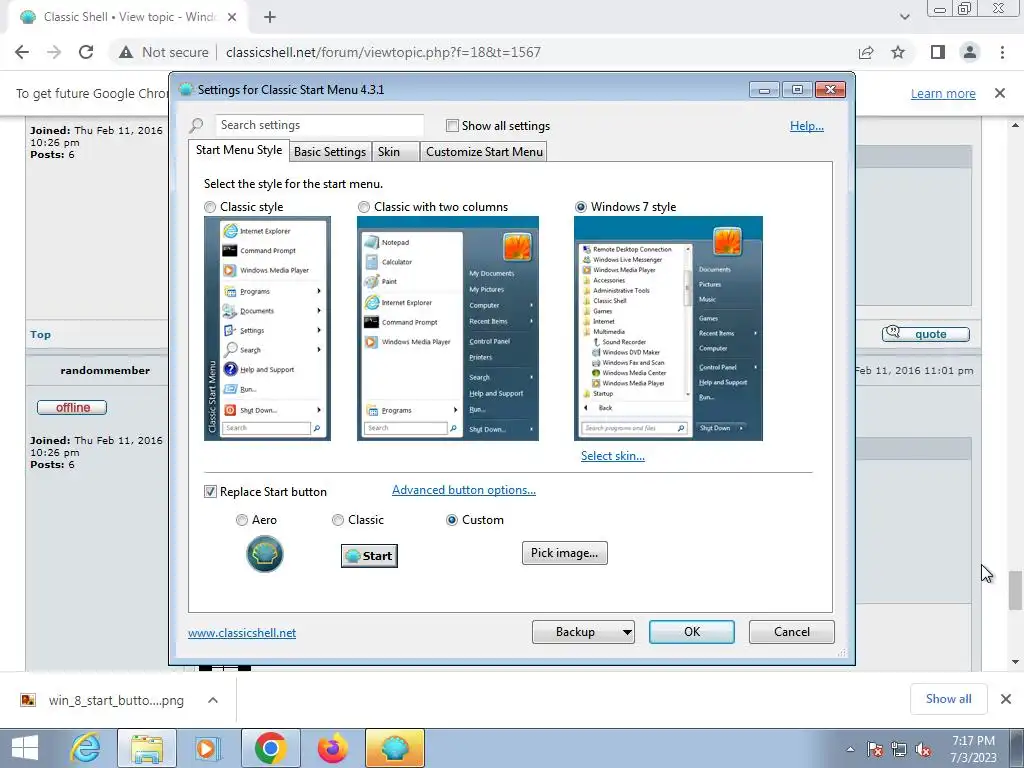Switch to the Start Menu Style tab
The height and width of the screenshot is (768, 1024).
[x=239, y=150]
